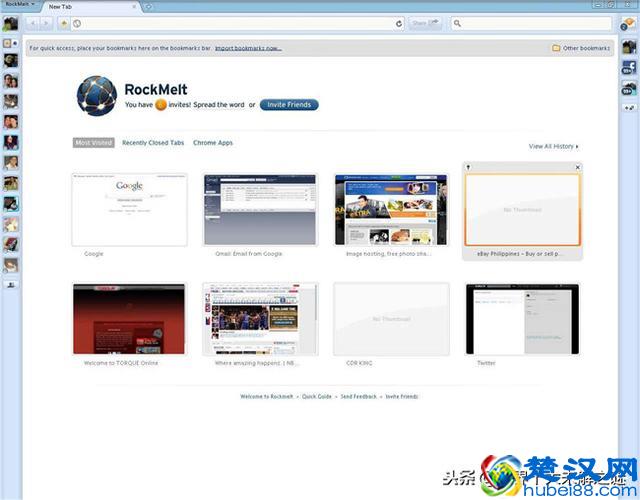Image resolution: width=640 pixels, height=500 pixels.
Task: Expand View All History
Action: tap(553, 146)
